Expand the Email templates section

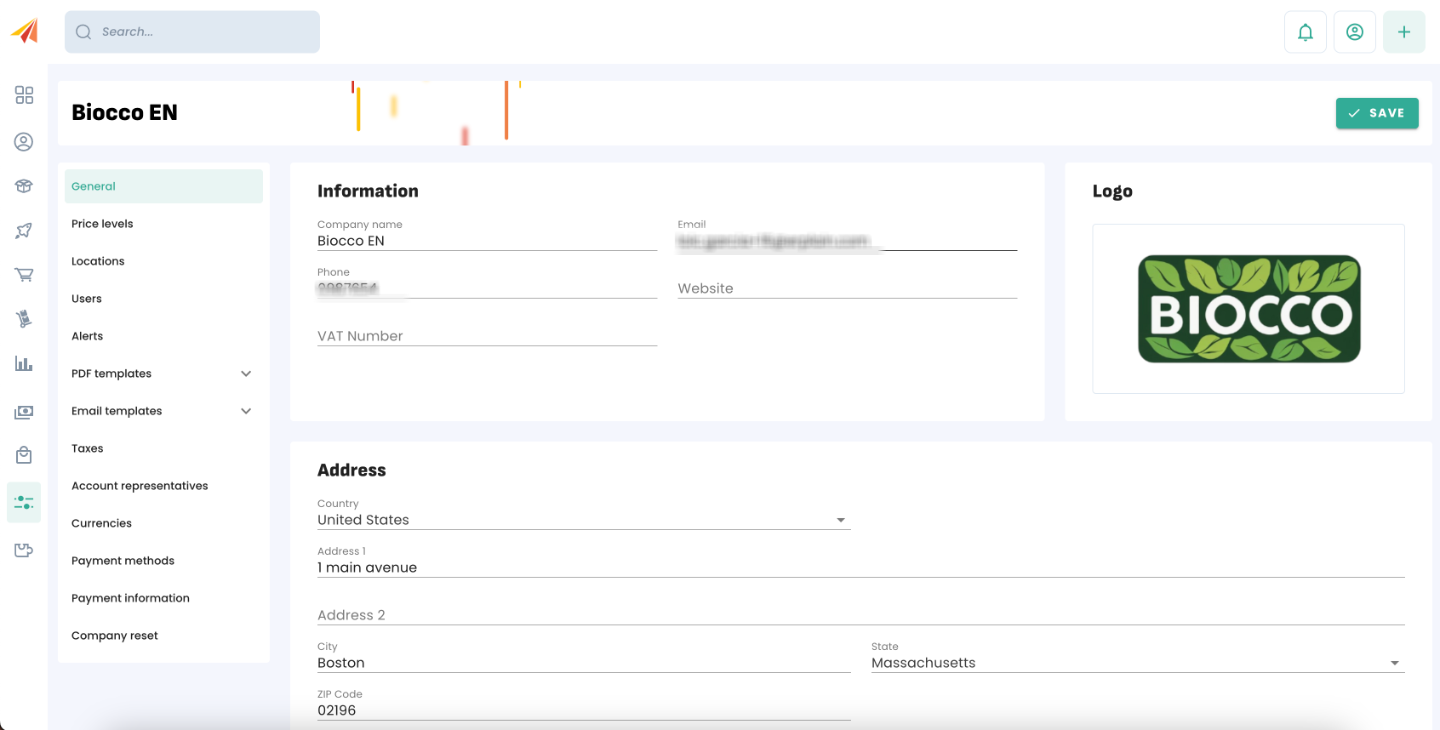[x=164, y=411]
